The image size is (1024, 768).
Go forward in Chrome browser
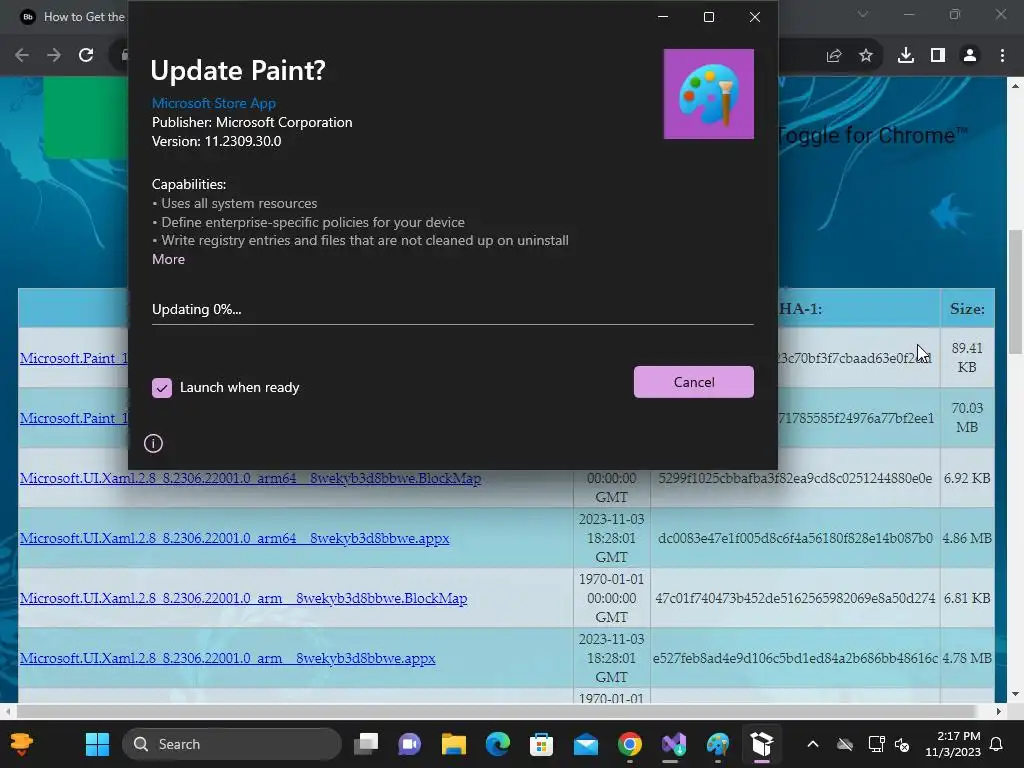point(54,56)
